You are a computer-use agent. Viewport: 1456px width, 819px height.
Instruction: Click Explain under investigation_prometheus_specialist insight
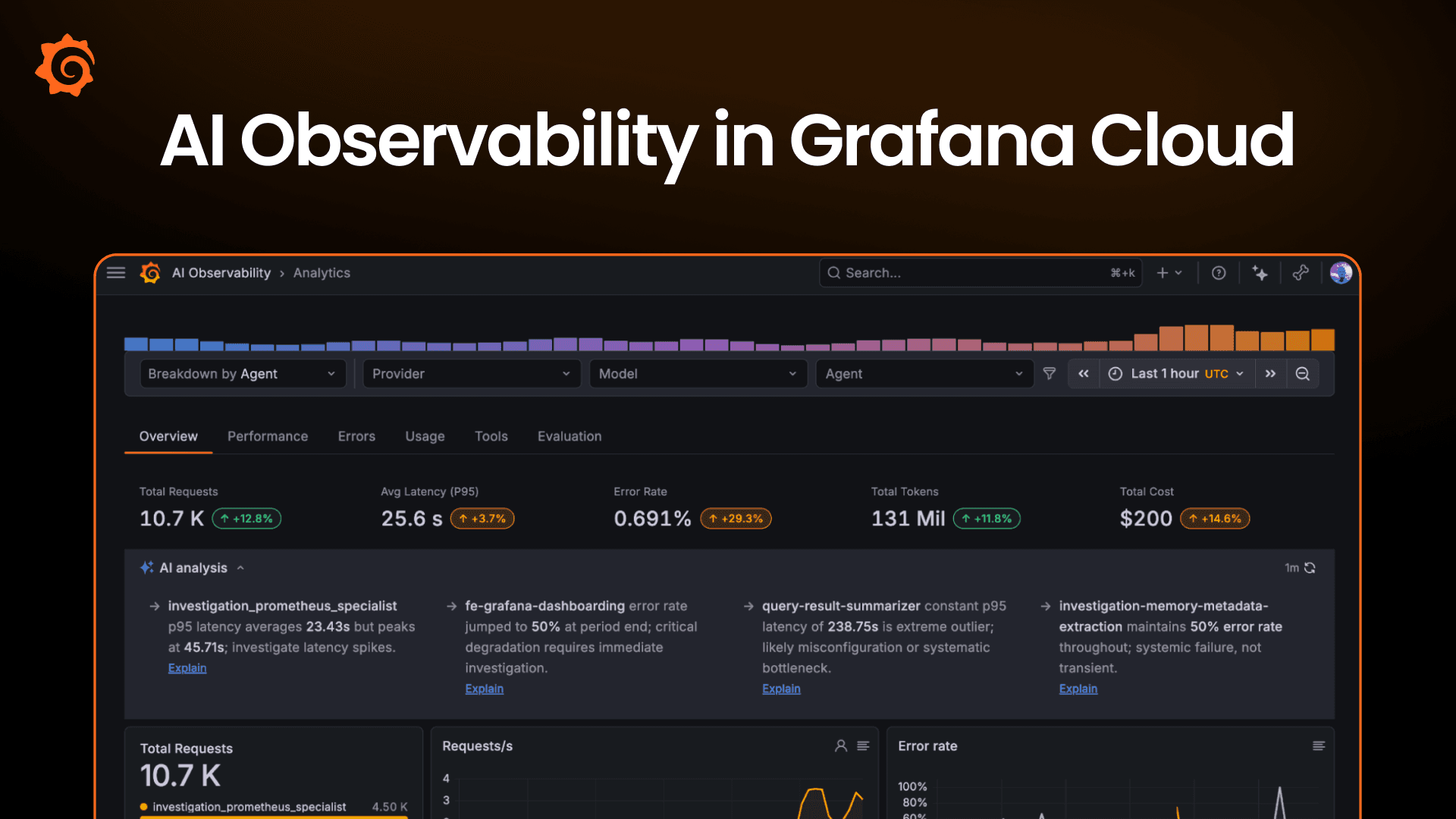(187, 667)
